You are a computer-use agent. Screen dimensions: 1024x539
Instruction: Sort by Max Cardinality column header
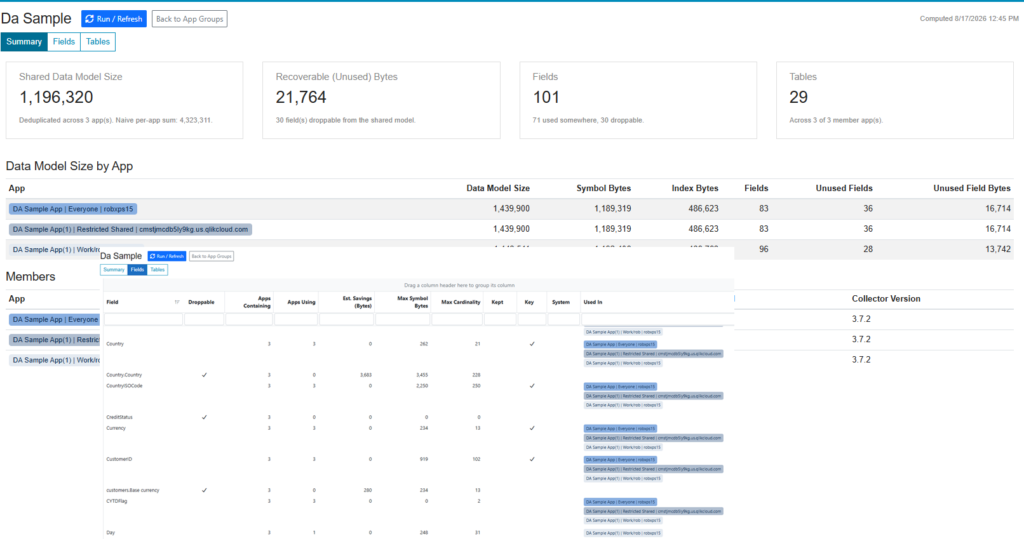coord(460,302)
